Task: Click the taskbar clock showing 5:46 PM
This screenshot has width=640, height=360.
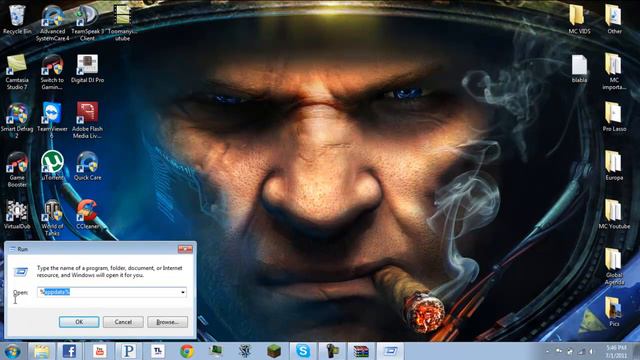Action: coord(616,351)
